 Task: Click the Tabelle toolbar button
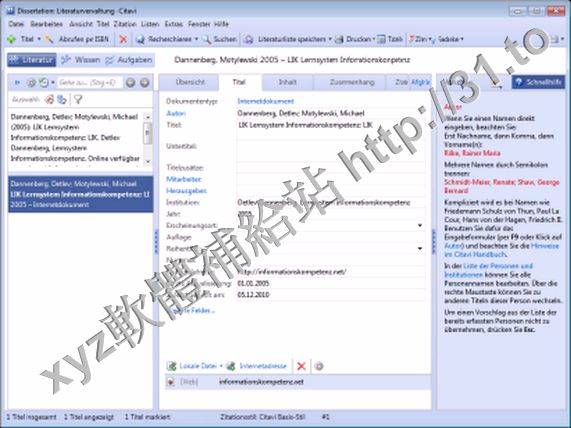click(390, 39)
